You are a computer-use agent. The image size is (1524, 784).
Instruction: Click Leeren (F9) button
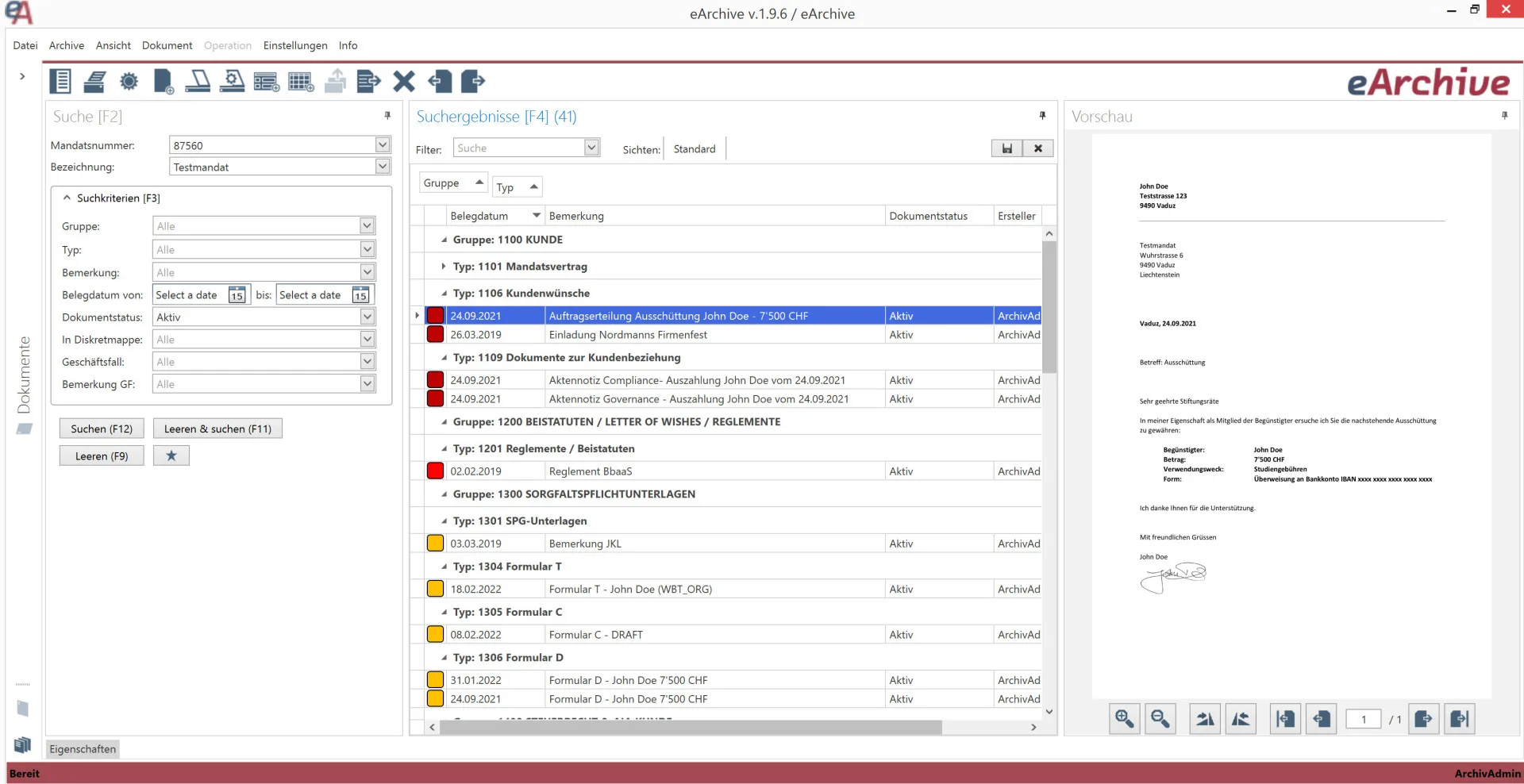(x=102, y=456)
